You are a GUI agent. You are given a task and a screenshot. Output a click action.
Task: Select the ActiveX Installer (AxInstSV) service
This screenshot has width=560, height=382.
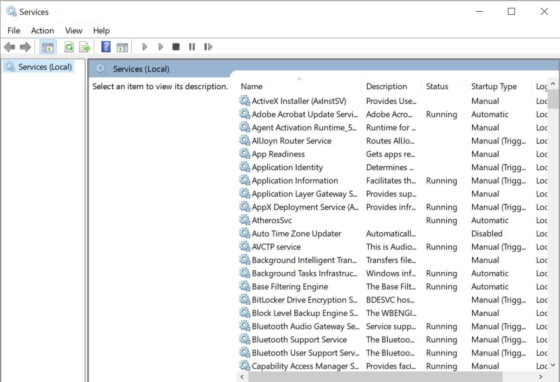point(393,101)
